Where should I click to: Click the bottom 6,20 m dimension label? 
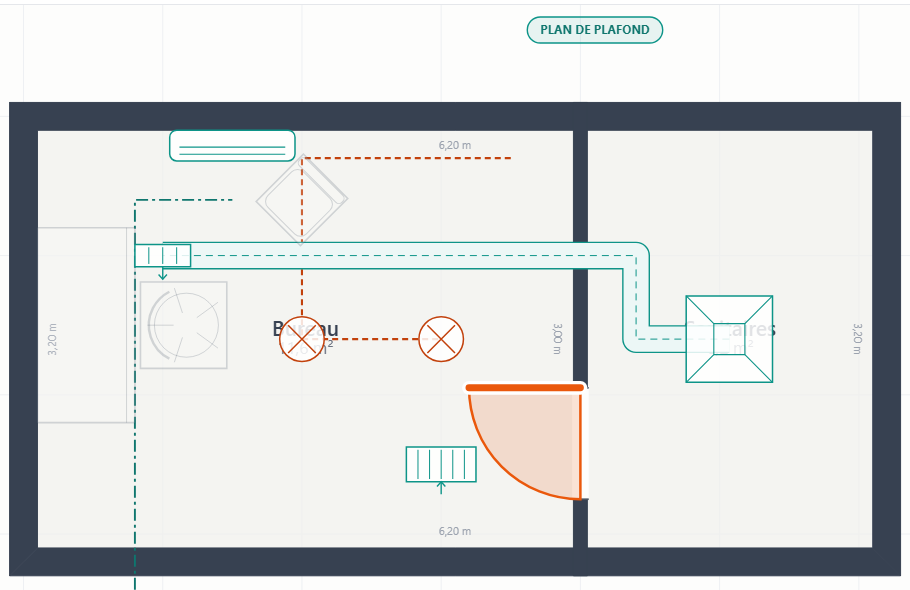pyautogui.click(x=455, y=531)
